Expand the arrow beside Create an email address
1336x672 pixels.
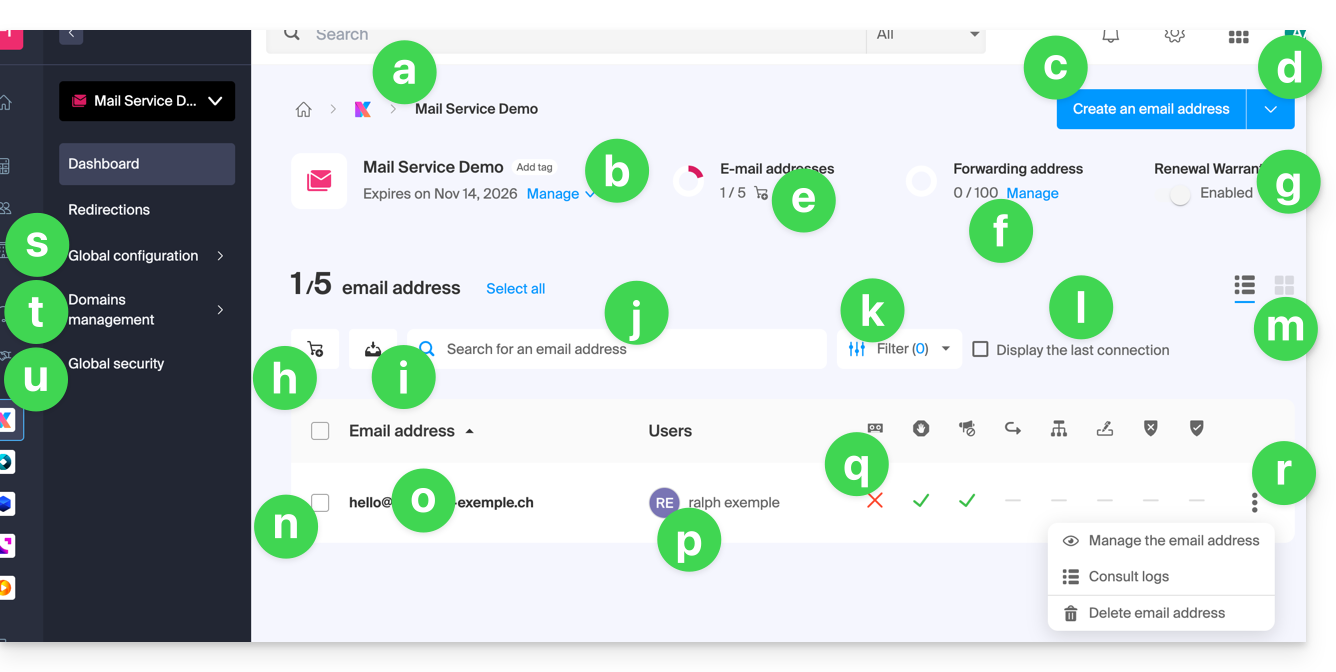[x=1270, y=109]
